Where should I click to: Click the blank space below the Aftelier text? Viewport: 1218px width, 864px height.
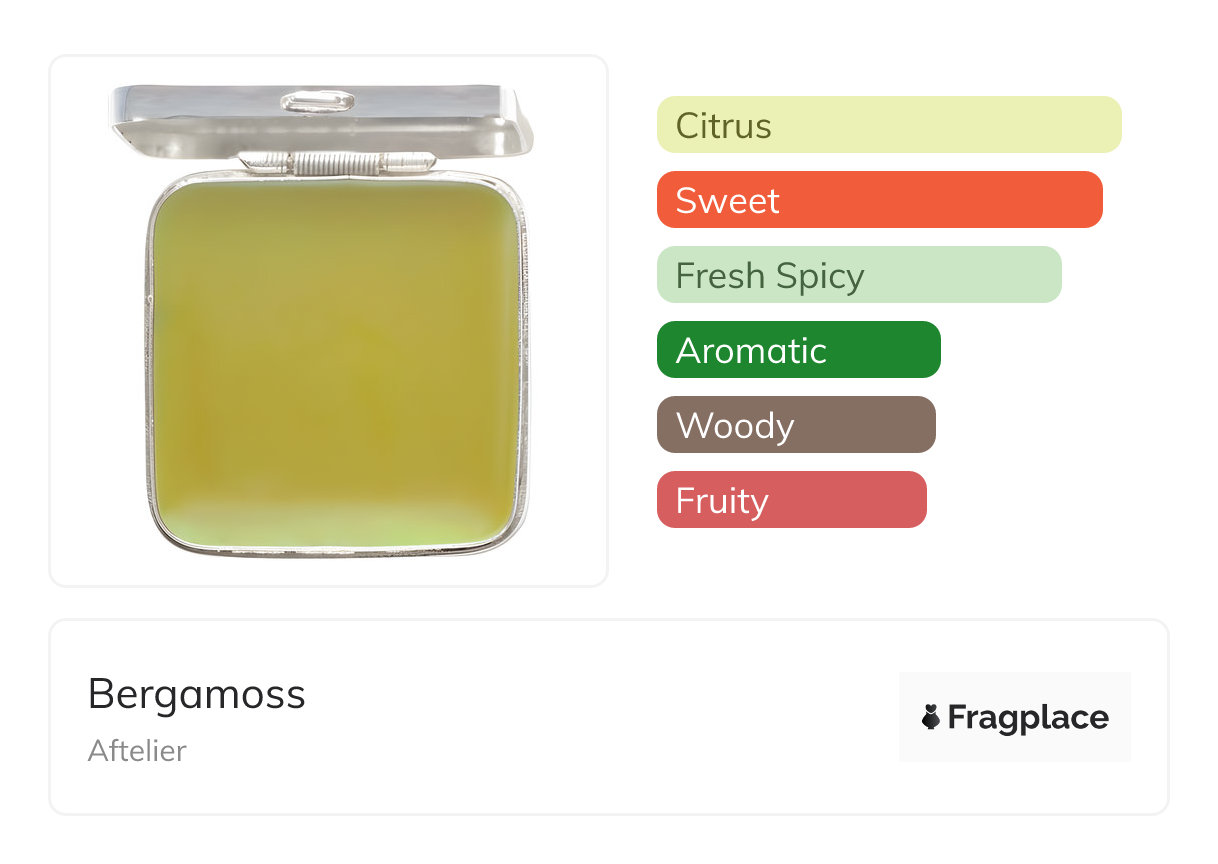[x=137, y=790]
